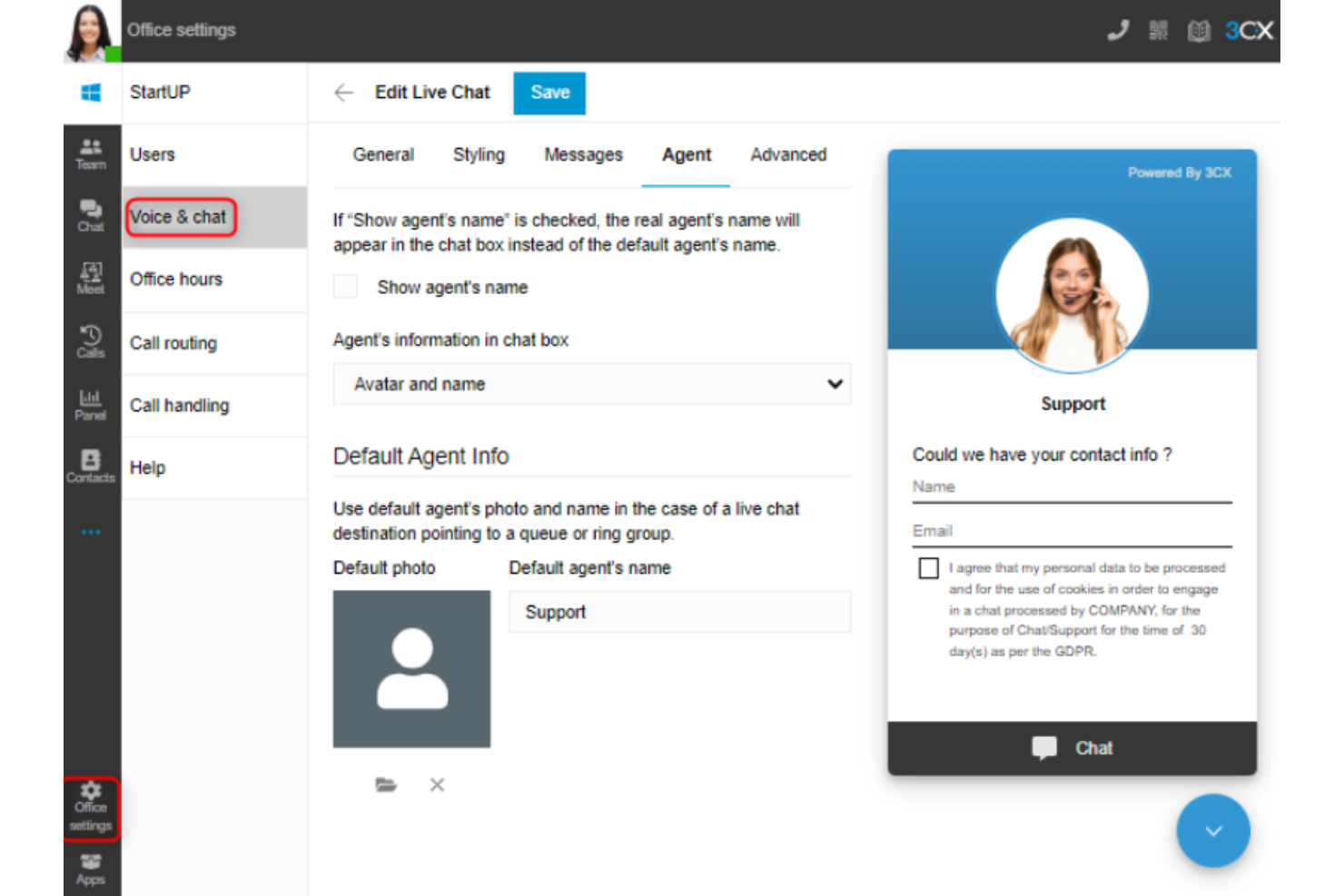
Task: Click the phone icon in top bar
Action: 1118,30
